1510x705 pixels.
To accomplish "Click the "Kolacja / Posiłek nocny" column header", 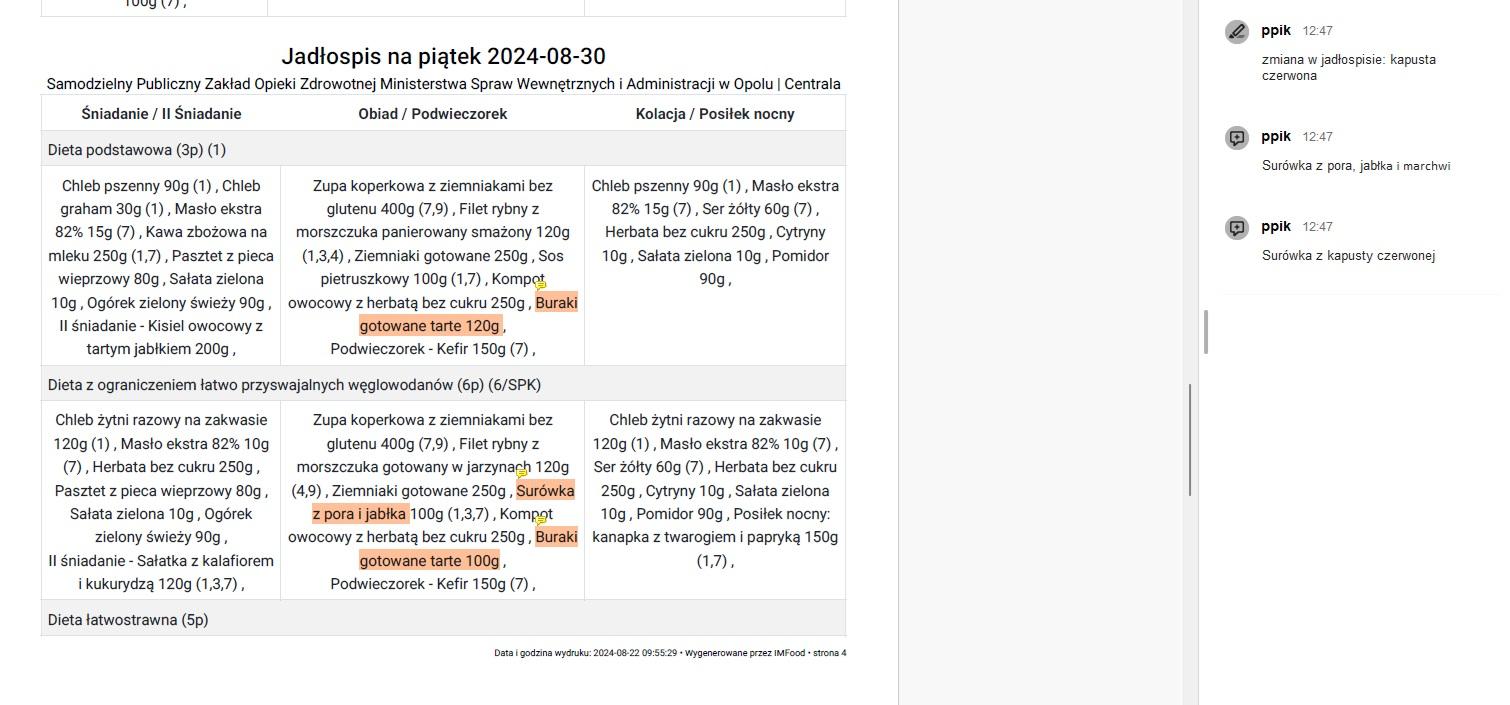I will (715, 114).
